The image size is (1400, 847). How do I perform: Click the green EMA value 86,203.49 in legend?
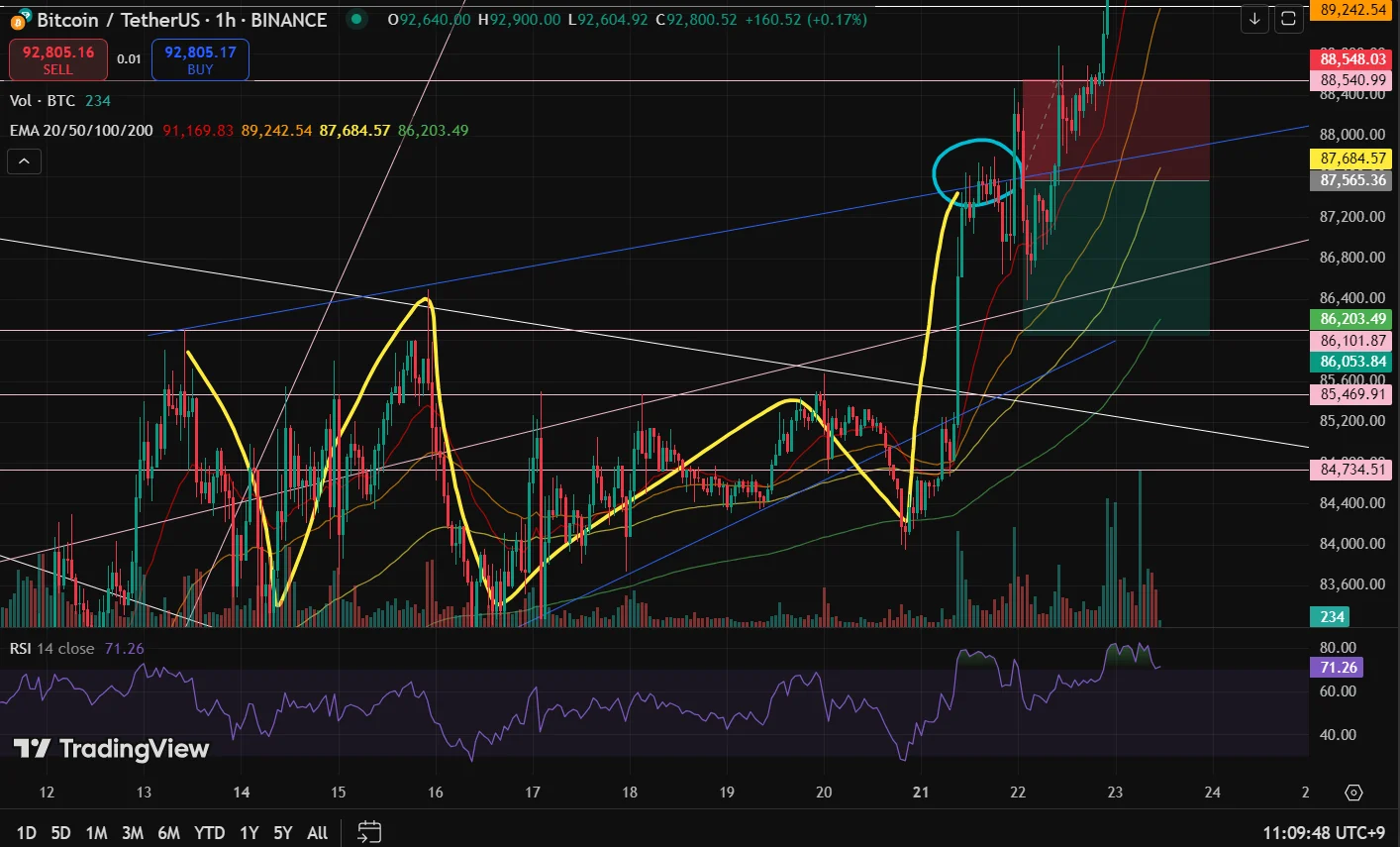434,131
